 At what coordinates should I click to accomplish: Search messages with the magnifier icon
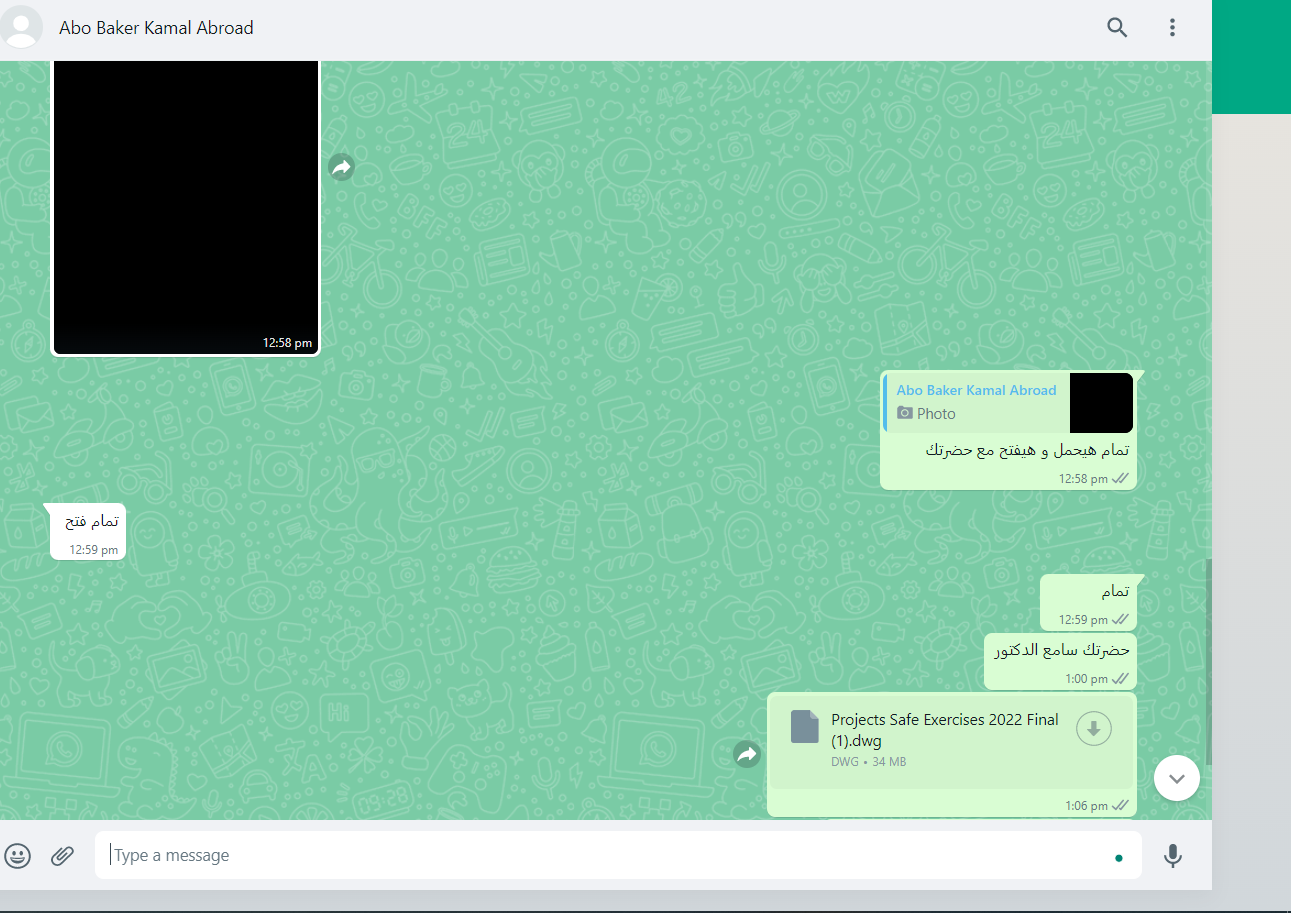point(1117,28)
